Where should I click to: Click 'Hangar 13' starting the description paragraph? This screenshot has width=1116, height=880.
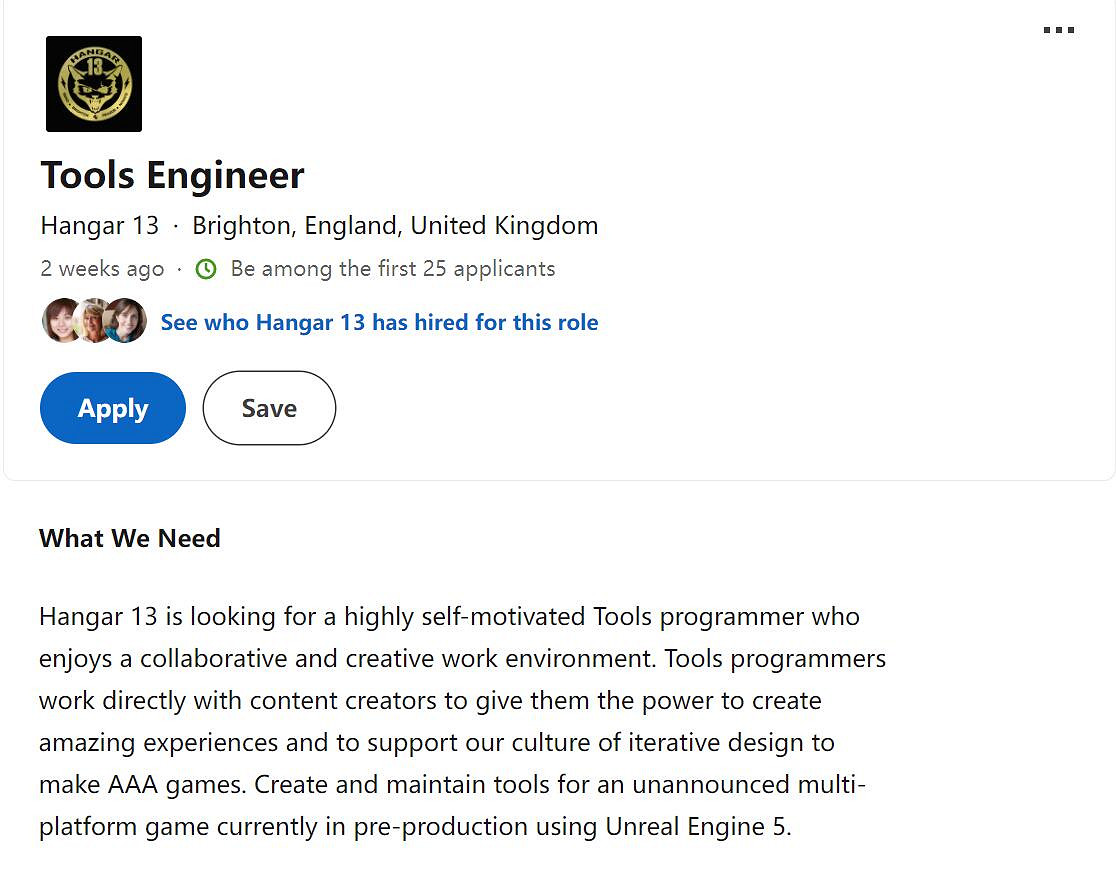pyautogui.click(x=98, y=616)
